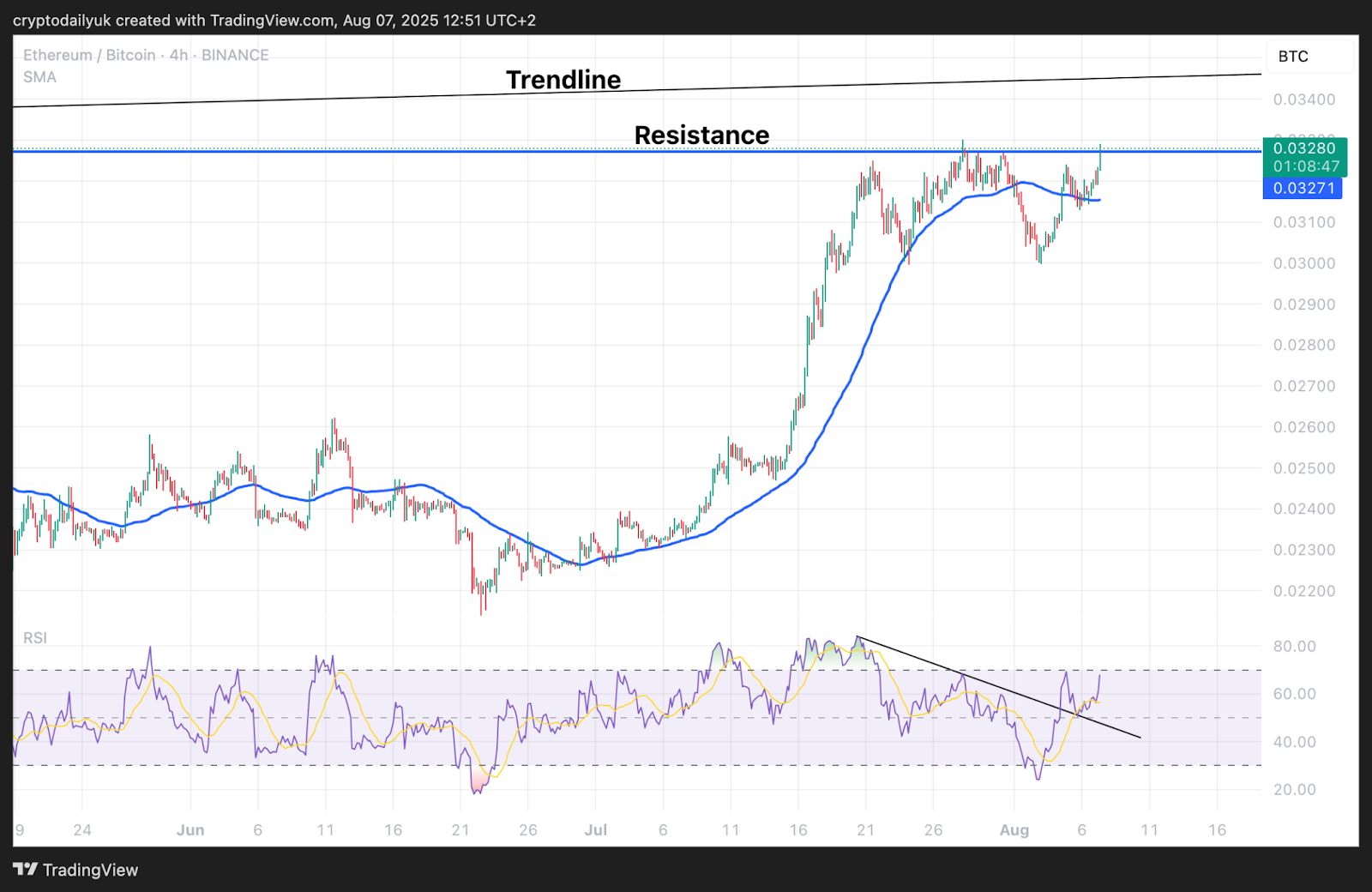Screen dimensions: 1372x892
Task: Select the SMA indicator legend label
Action: click(x=39, y=77)
